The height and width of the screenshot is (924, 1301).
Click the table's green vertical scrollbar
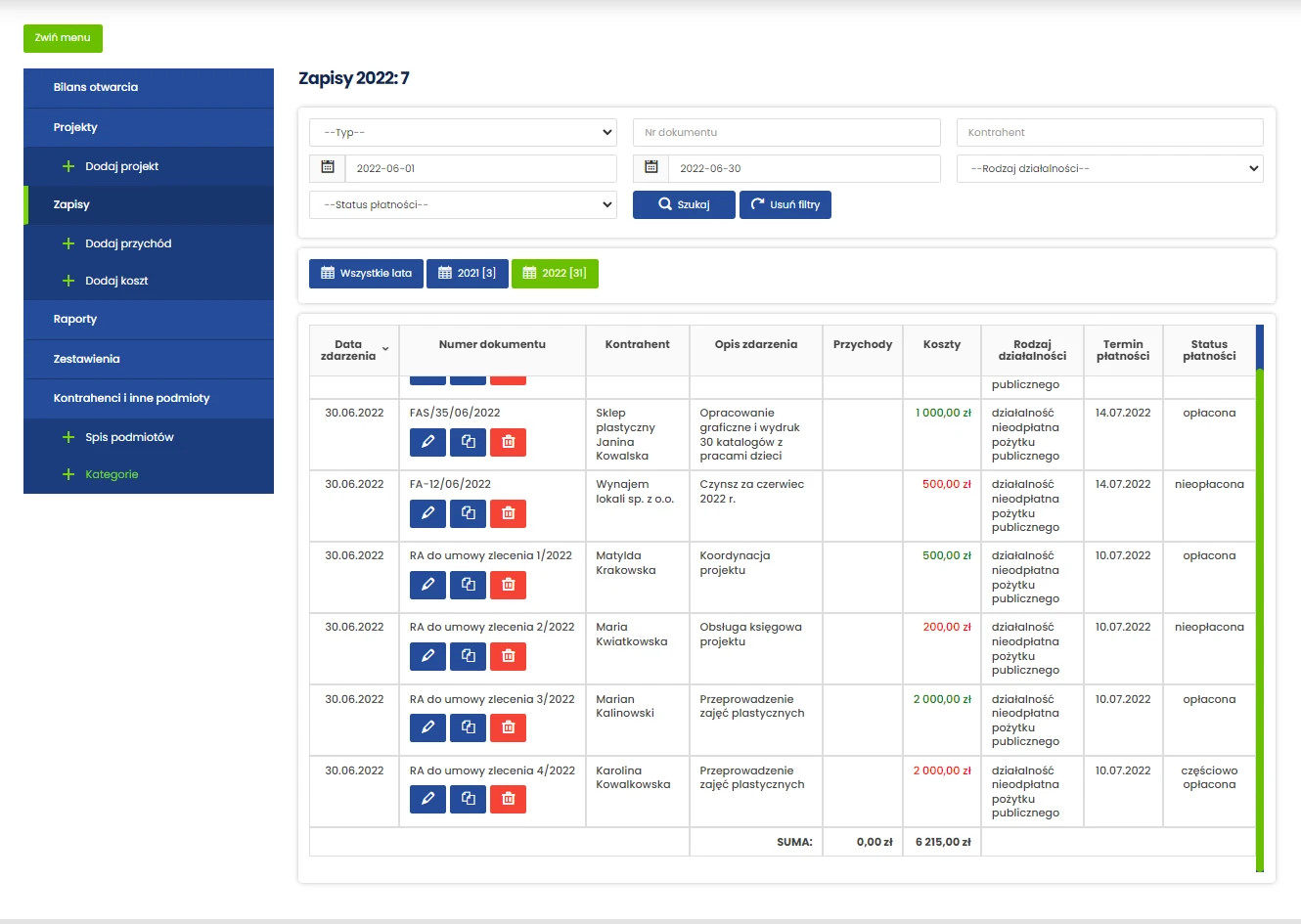tap(1260, 620)
